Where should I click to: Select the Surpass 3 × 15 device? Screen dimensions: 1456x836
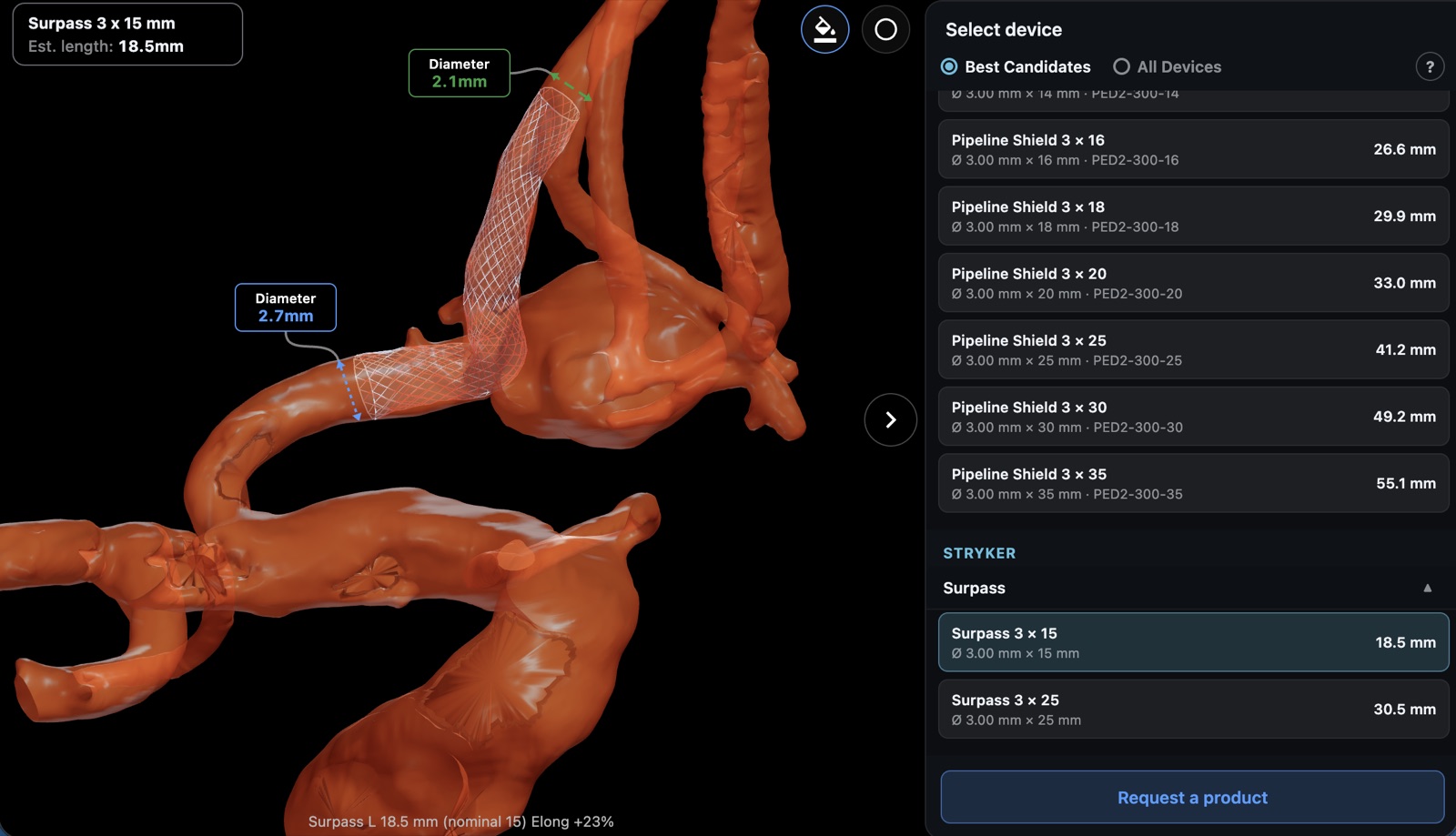coord(1193,642)
